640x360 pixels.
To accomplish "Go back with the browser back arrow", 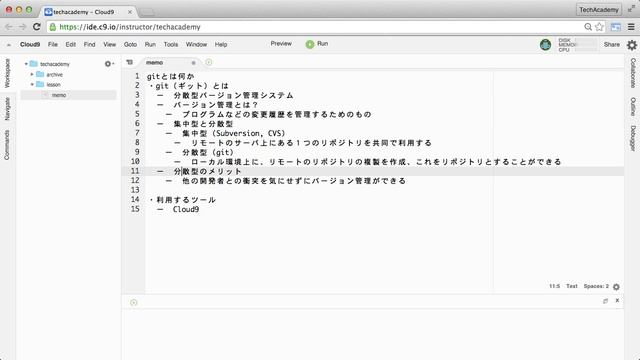I will coord(9,27).
